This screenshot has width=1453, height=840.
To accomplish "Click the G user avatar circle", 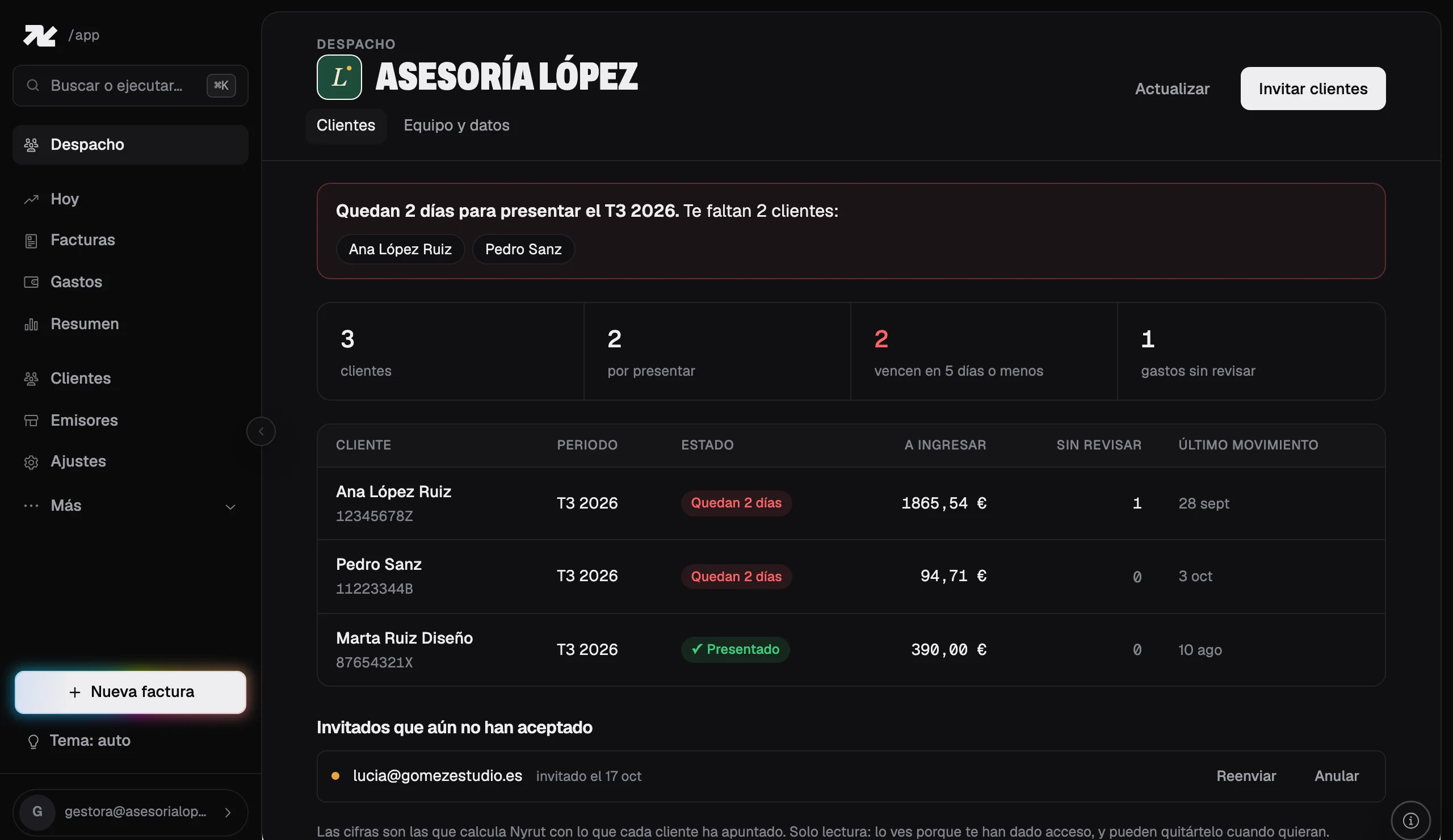I will [37, 812].
